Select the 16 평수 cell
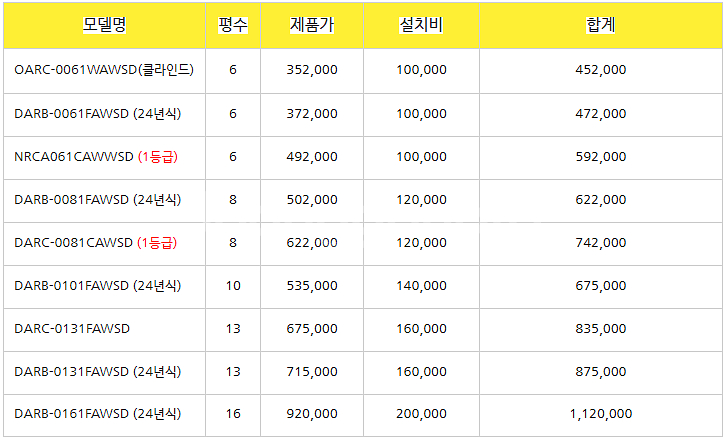This screenshot has width=727, height=439. click(233, 414)
